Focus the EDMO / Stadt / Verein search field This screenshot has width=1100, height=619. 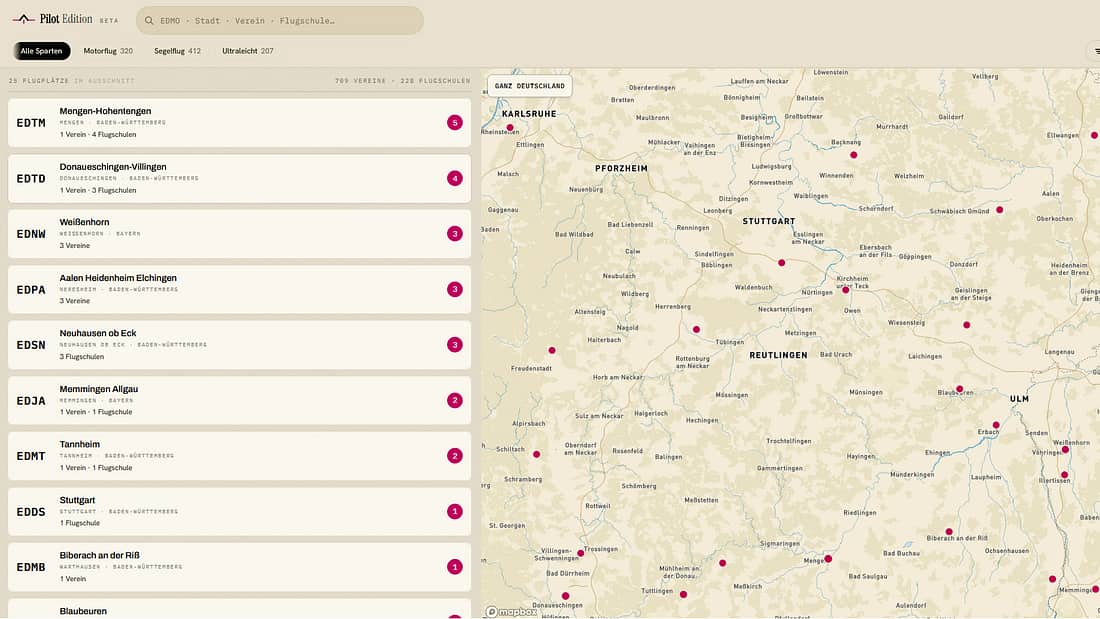point(280,21)
